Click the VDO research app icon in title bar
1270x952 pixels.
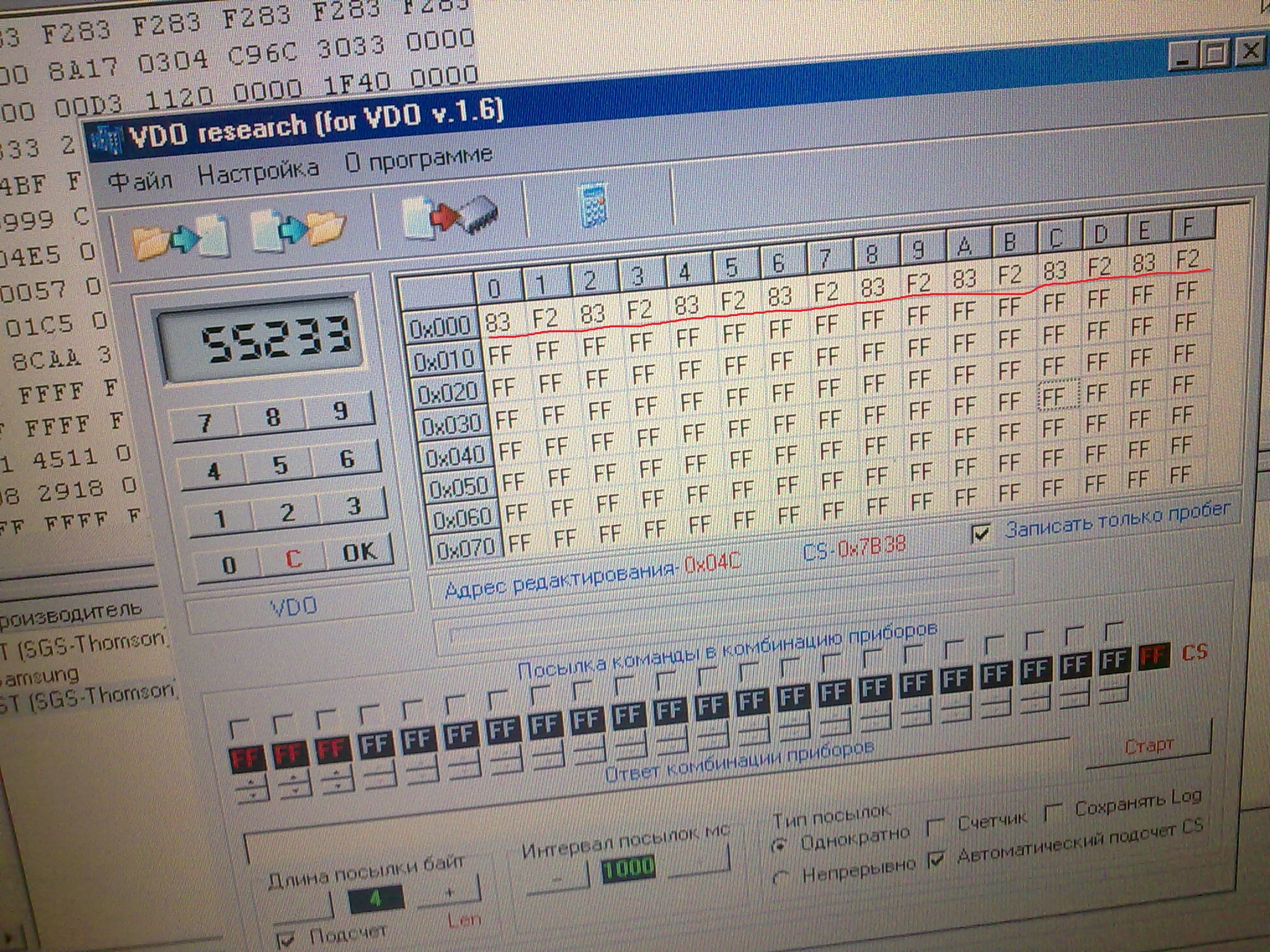[x=107, y=139]
